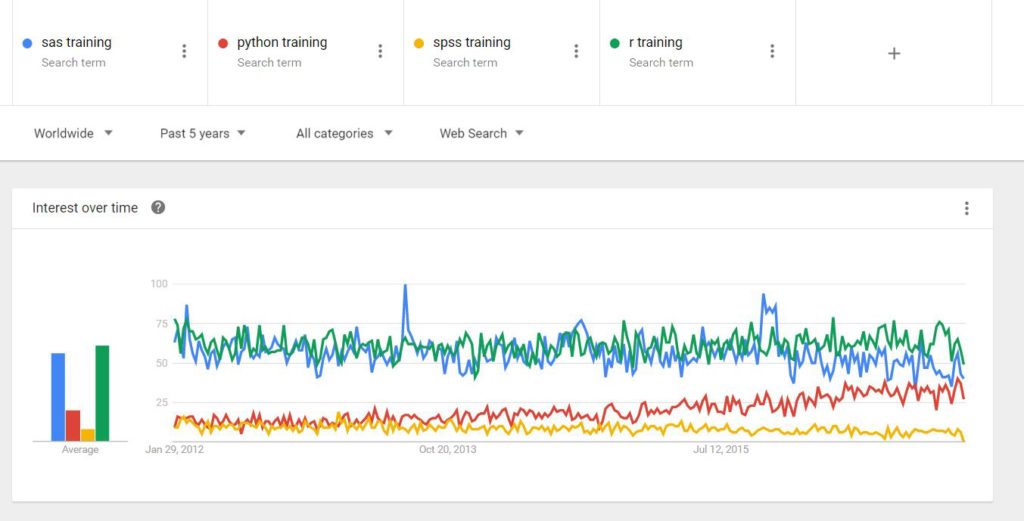1024x521 pixels.
Task: Open Interest over time chart options menu
Action: 966,208
